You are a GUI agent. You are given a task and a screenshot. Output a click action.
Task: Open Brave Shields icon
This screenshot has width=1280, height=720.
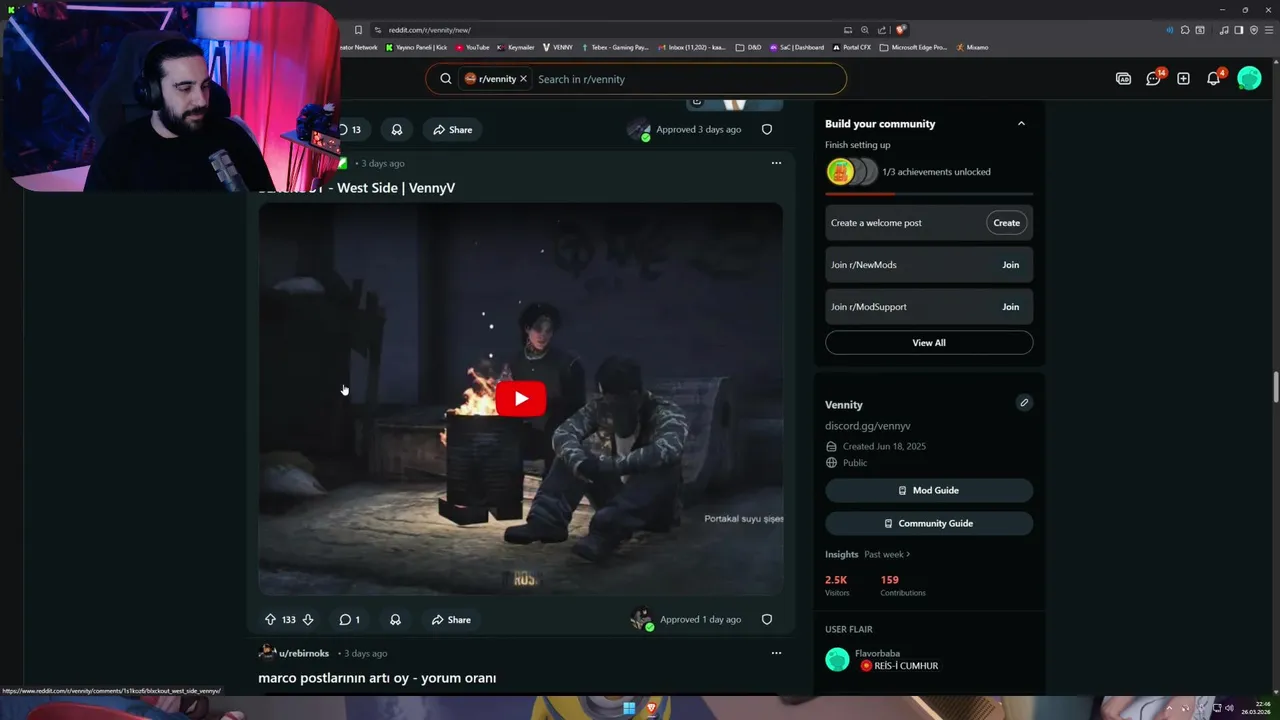coord(901,30)
